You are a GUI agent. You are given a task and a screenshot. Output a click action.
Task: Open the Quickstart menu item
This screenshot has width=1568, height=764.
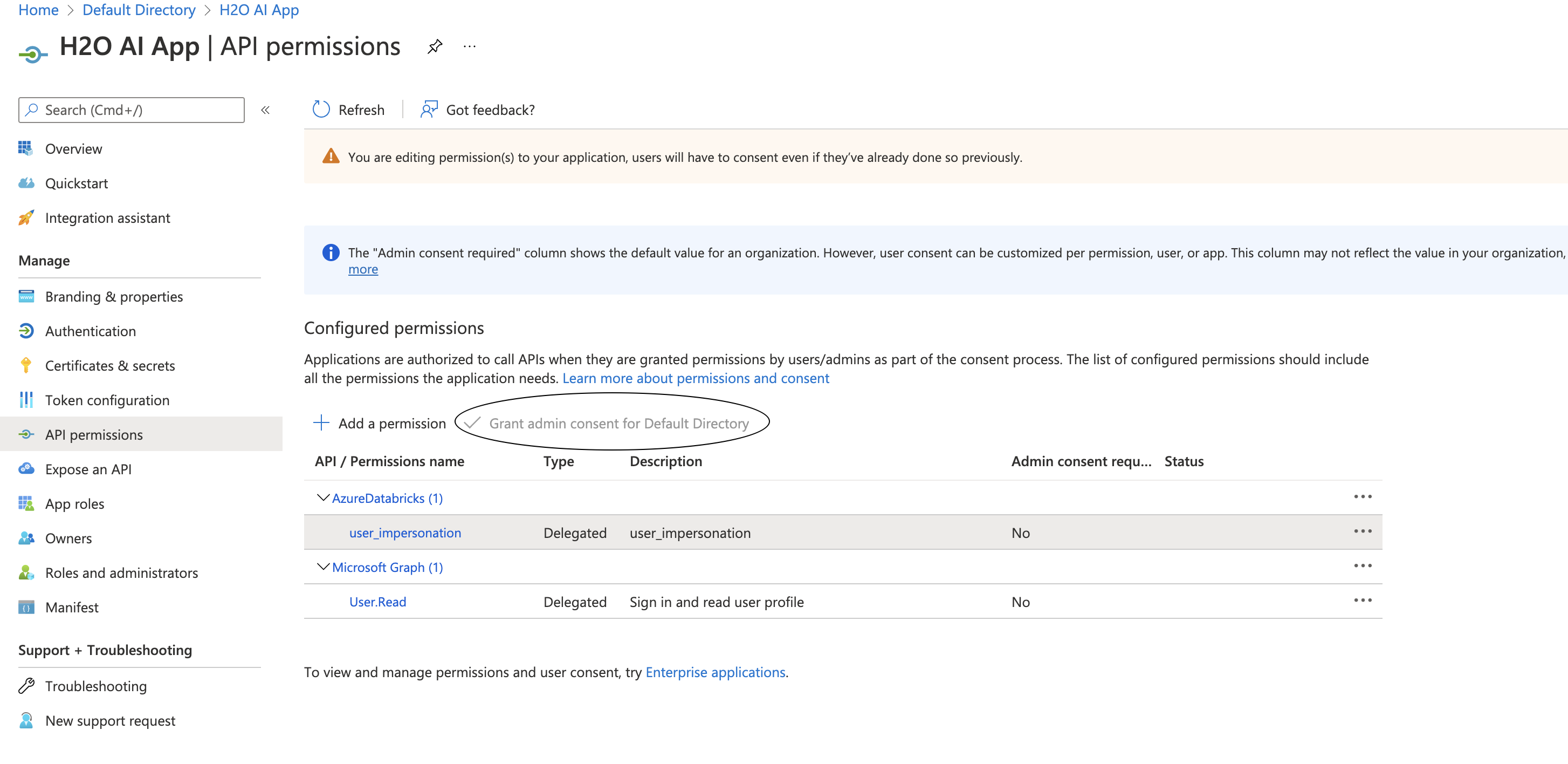pos(76,183)
